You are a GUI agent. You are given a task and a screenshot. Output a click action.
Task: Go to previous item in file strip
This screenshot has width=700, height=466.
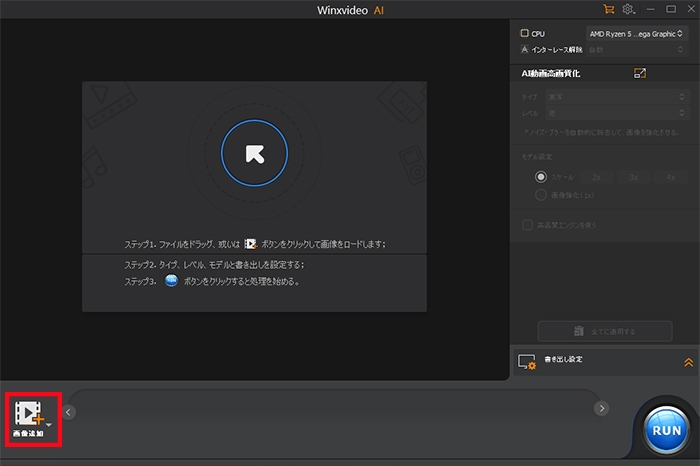68,412
